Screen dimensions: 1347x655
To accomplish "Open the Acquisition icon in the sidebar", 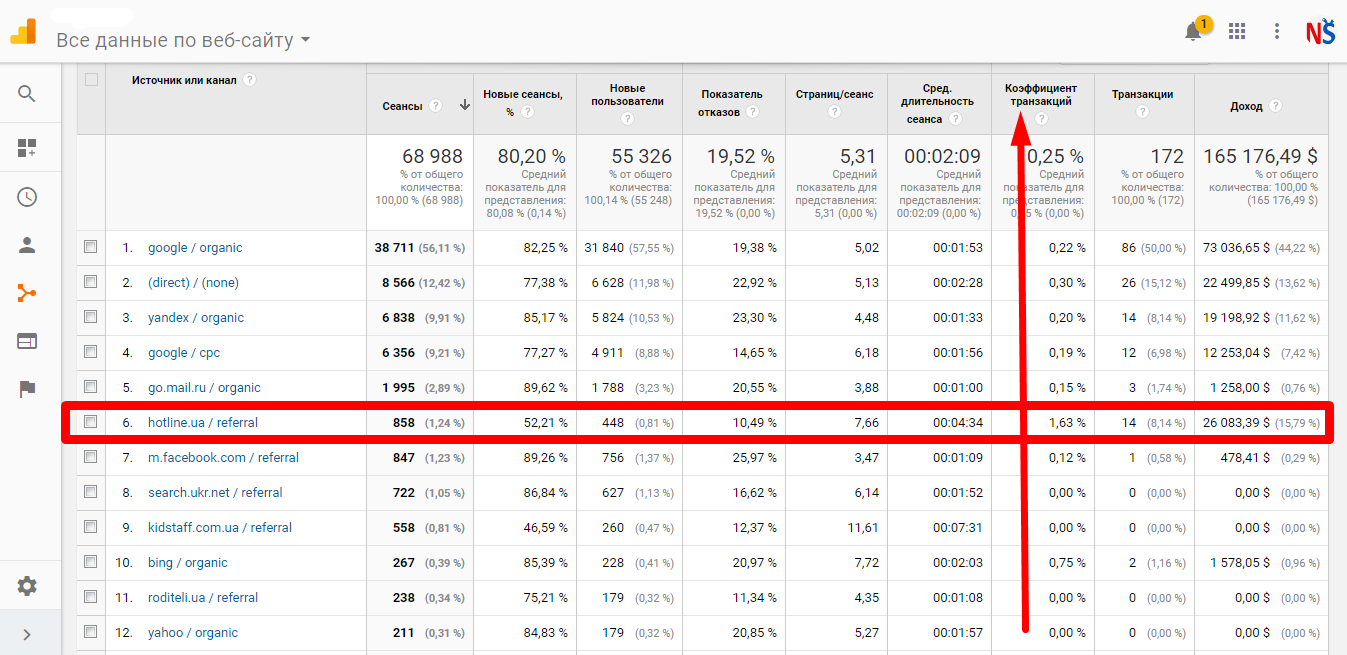I will 27,293.
